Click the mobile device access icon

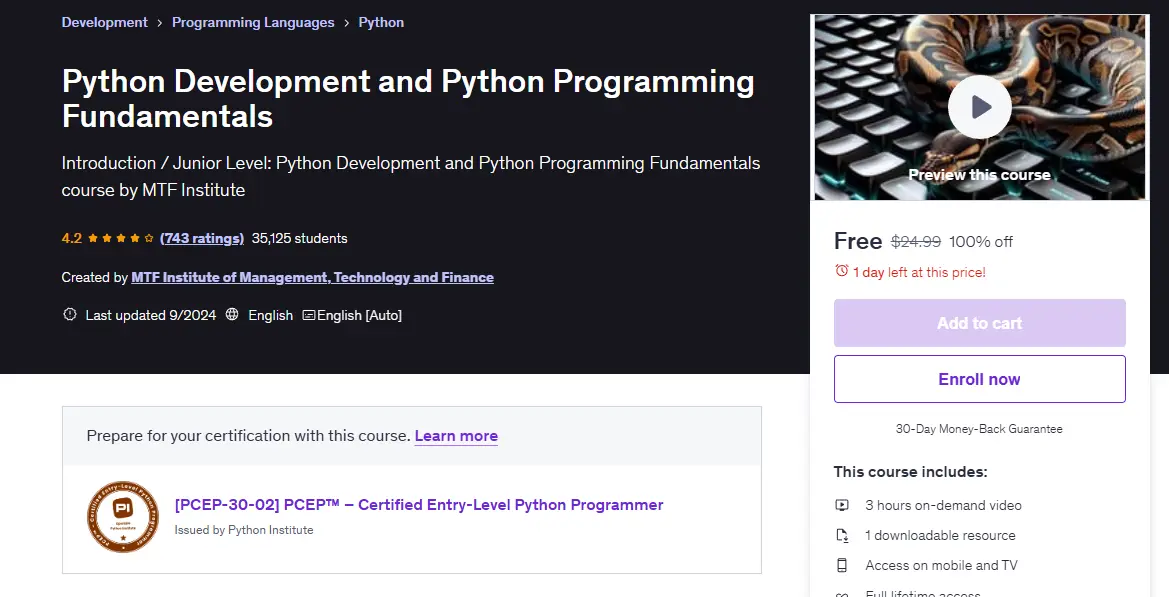pos(842,566)
